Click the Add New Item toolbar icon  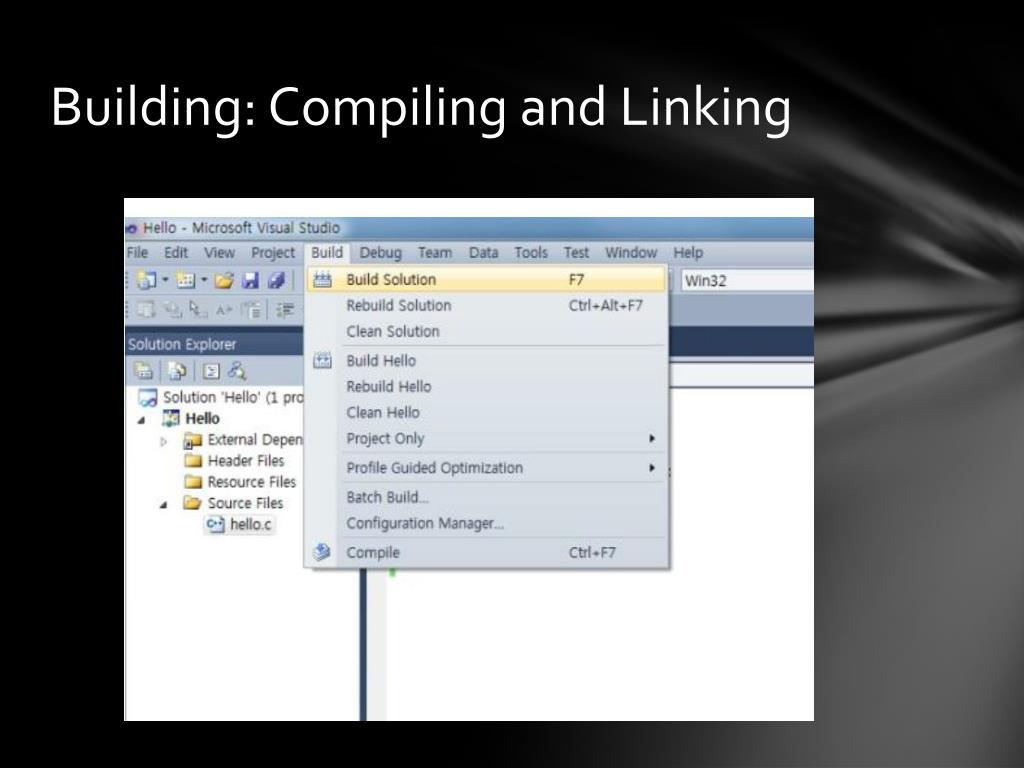[185, 281]
